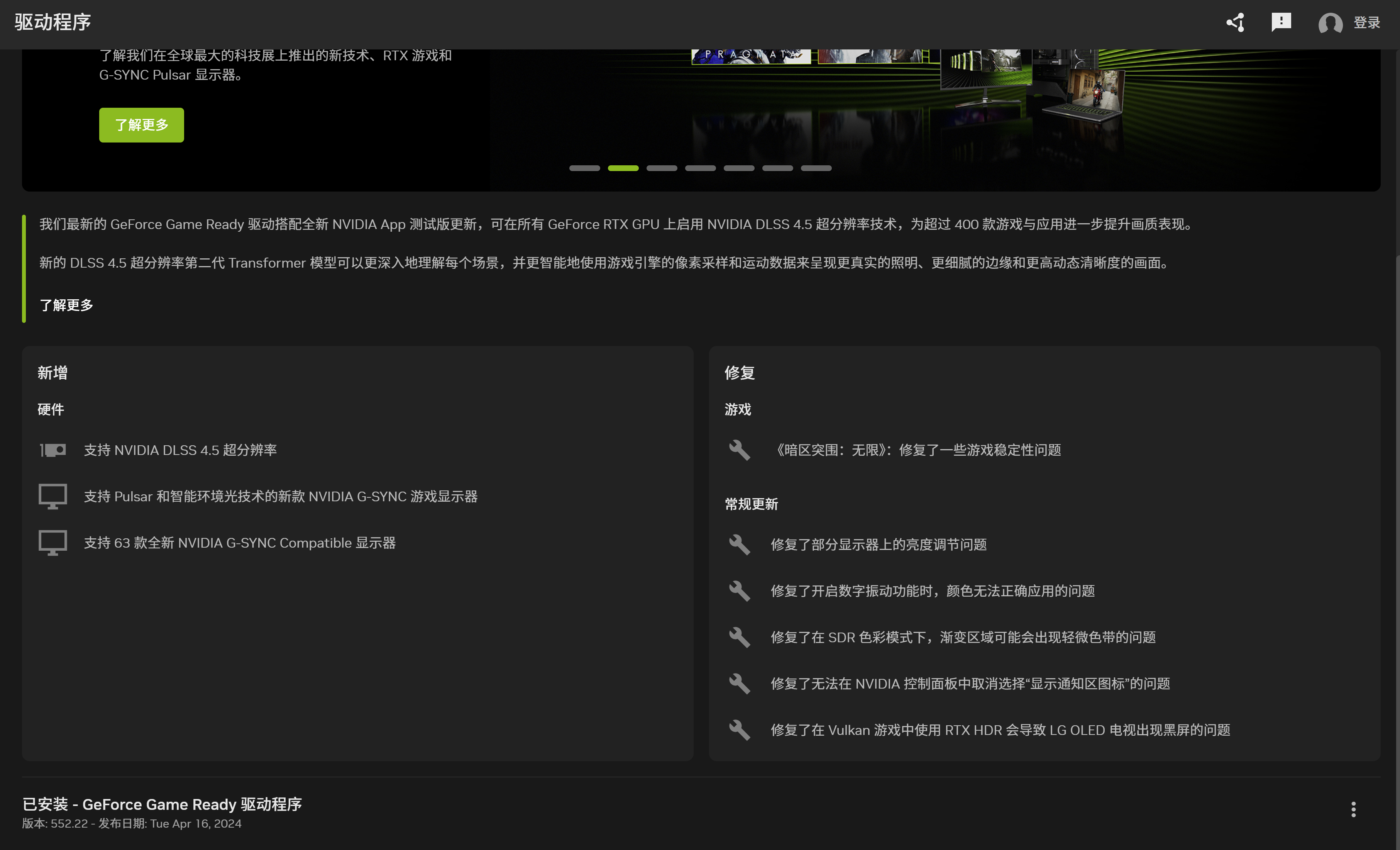This screenshot has height=850, width=1400.
Task: Click monitor icon beside Pulsar G-SYNC item
Action: pyautogui.click(x=53, y=496)
